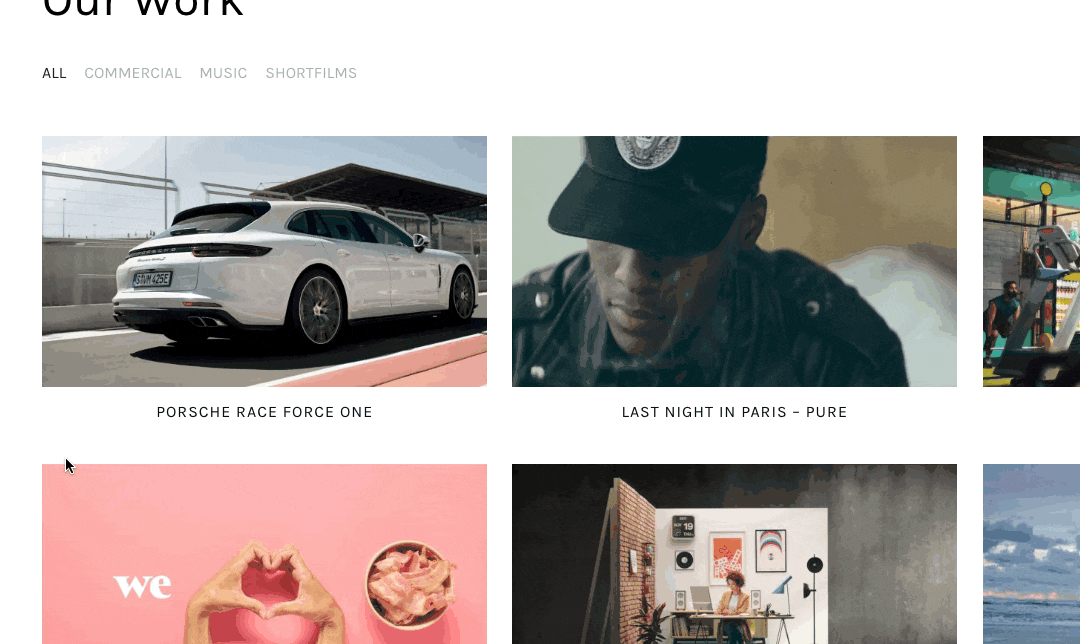Open the pink 'we' heart hands thumbnail

click(264, 554)
